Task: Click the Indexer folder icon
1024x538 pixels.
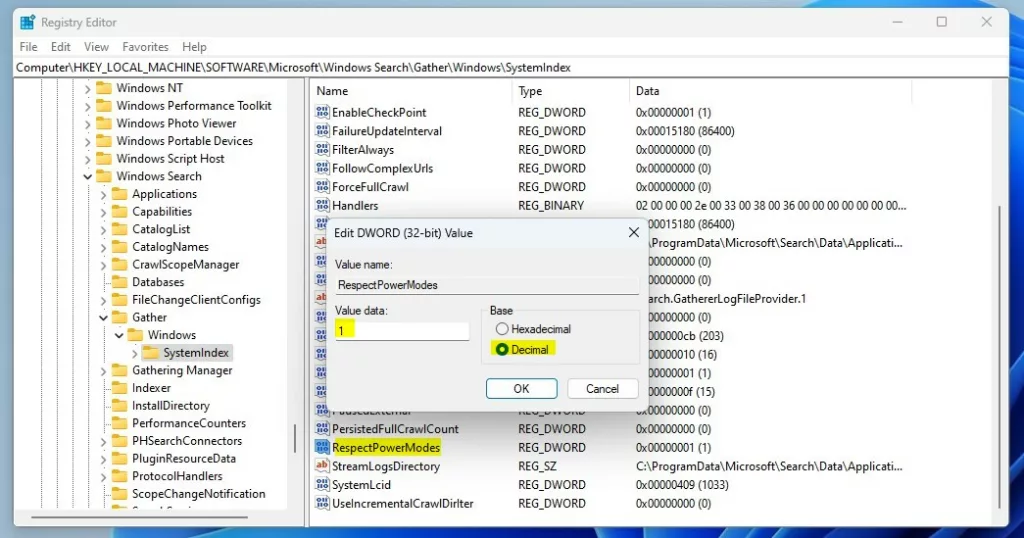Action: (120, 388)
